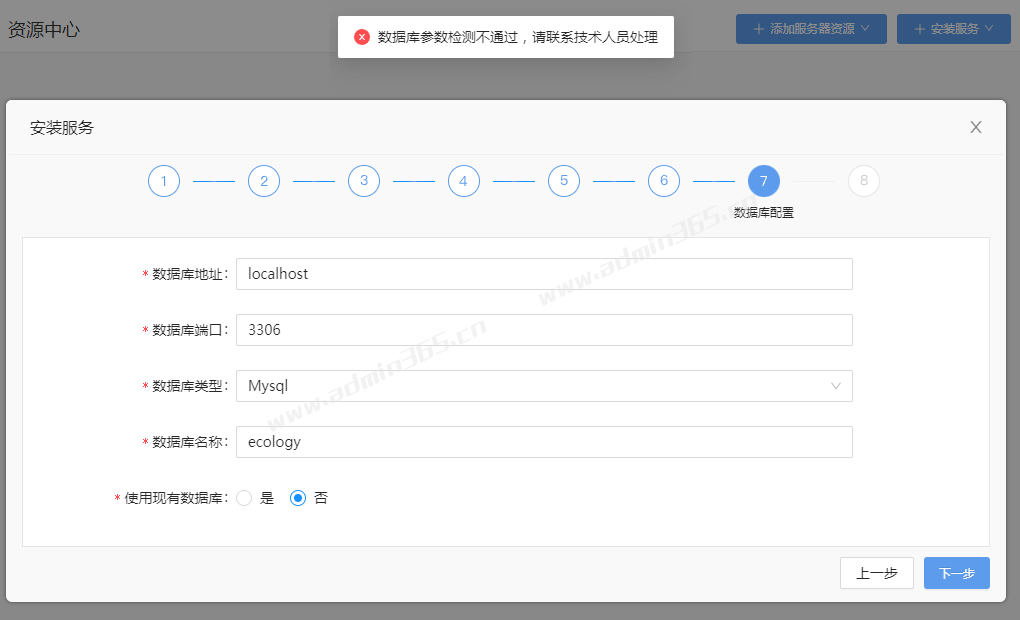Click red error icon in notification
The height and width of the screenshot is (620, 1020).
(362, 37)
